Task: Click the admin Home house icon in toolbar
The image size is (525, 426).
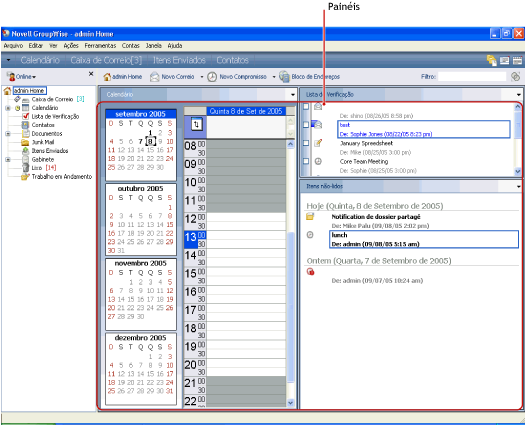Action: [107, 77]
